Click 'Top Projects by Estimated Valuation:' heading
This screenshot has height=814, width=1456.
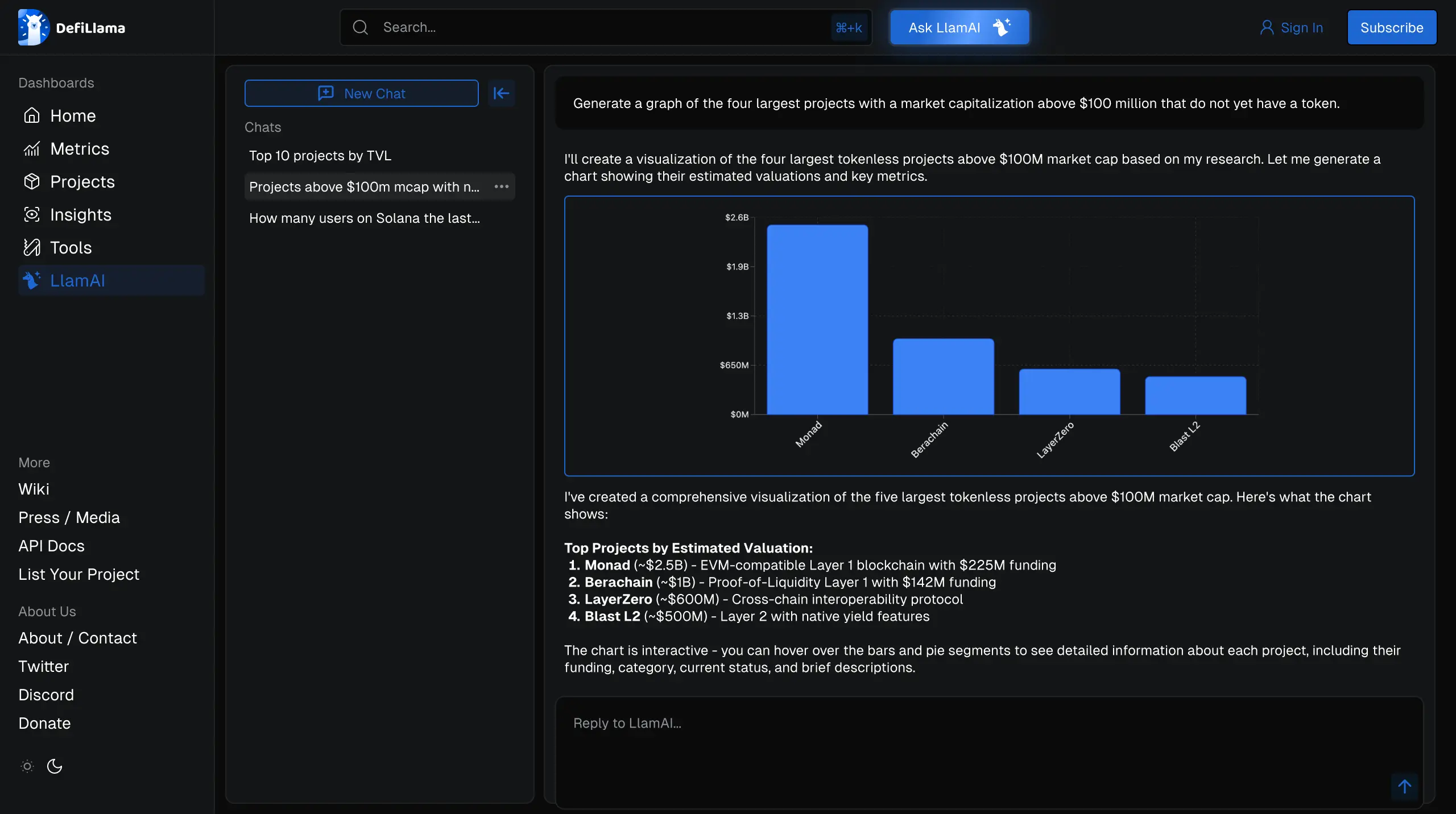pos(688,548)
